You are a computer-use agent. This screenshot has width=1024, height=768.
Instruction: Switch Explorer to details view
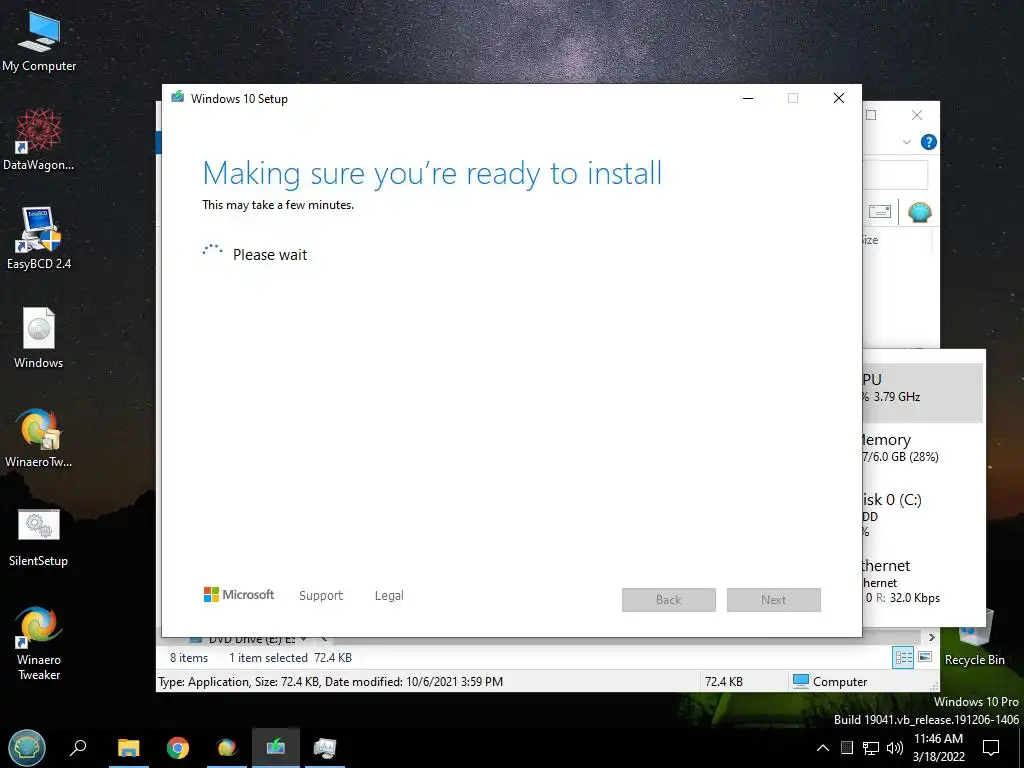(903, 658)
